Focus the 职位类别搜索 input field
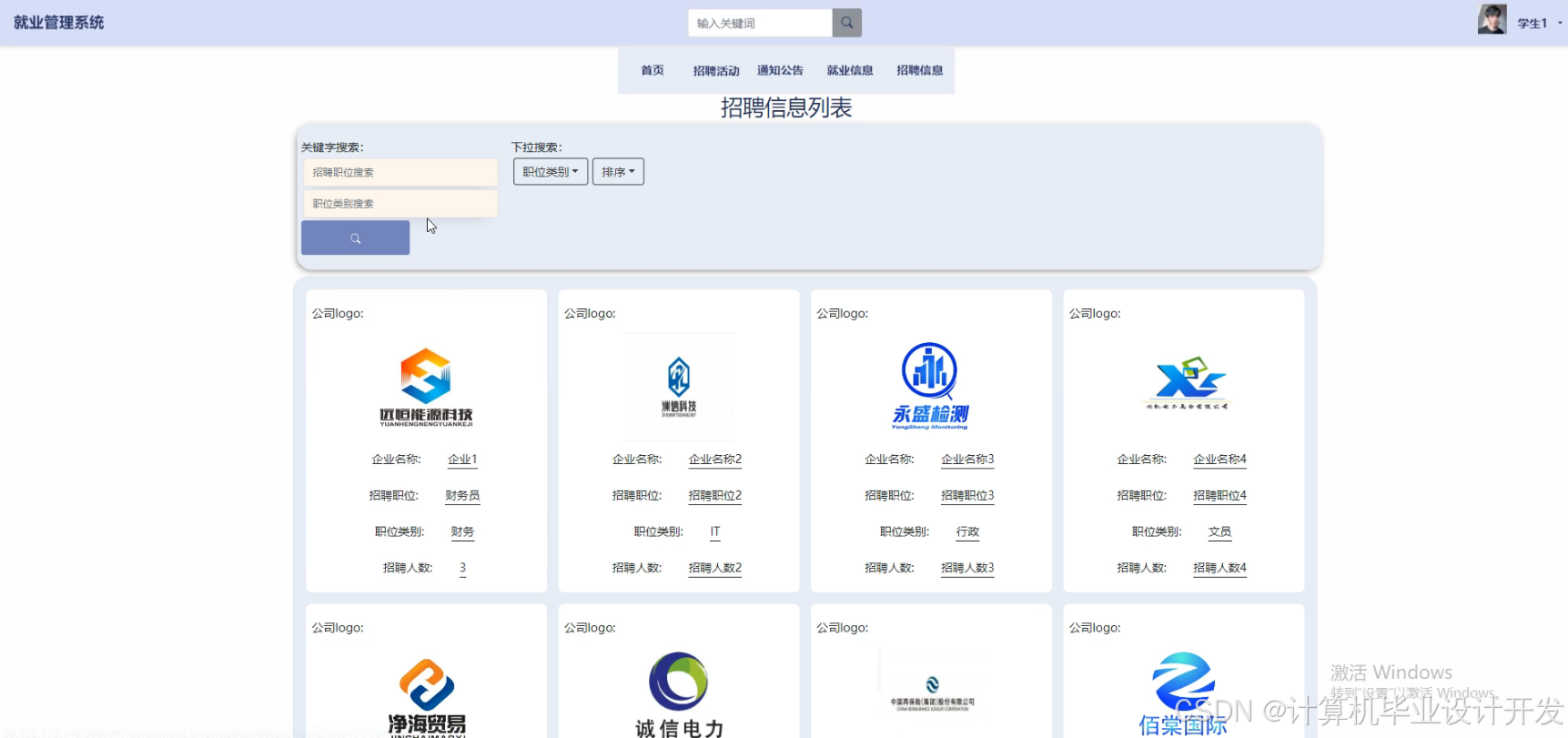The image size is (1568, 738). click(x=400, y=204)
